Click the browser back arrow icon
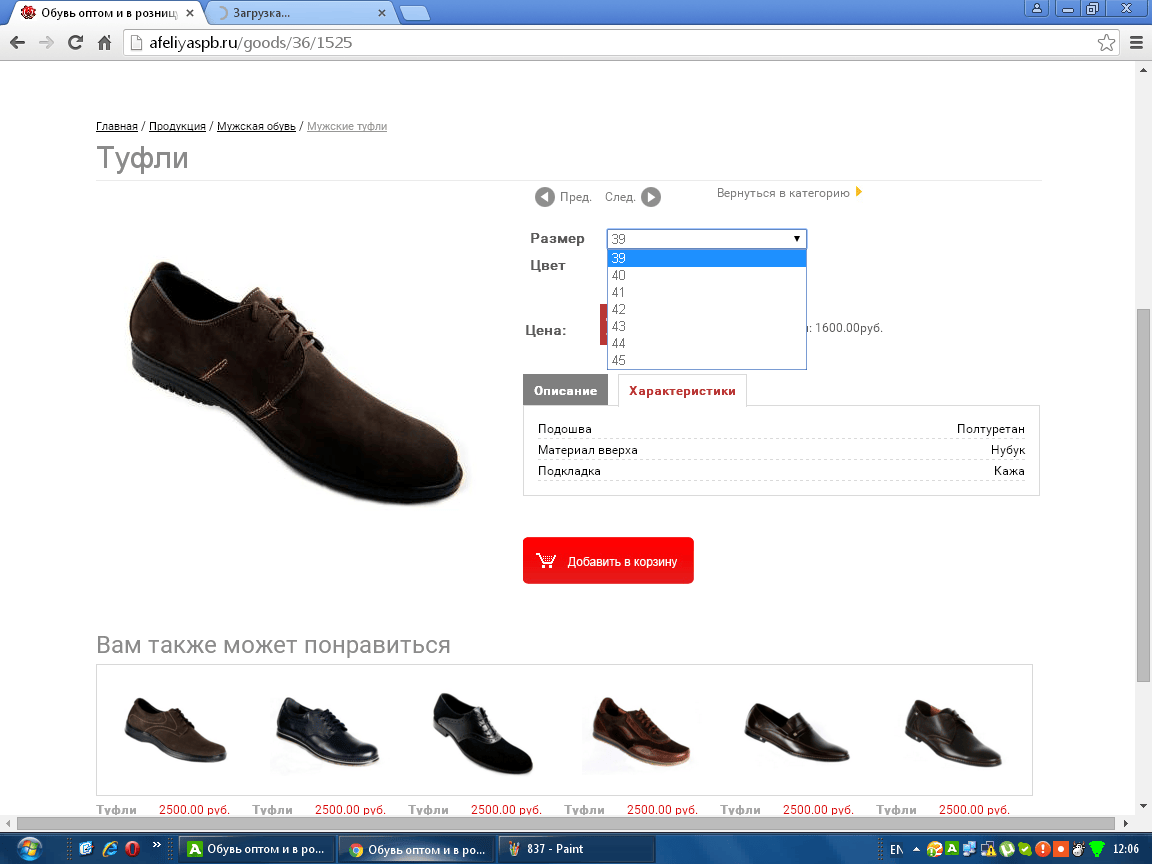1152x864 pixels. click(17, 43)
